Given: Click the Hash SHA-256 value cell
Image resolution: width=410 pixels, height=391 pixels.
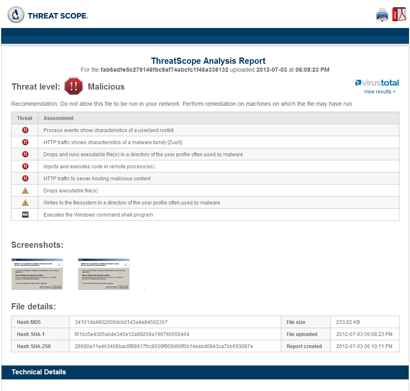Looking at the screenshot, I should [175, 346].
